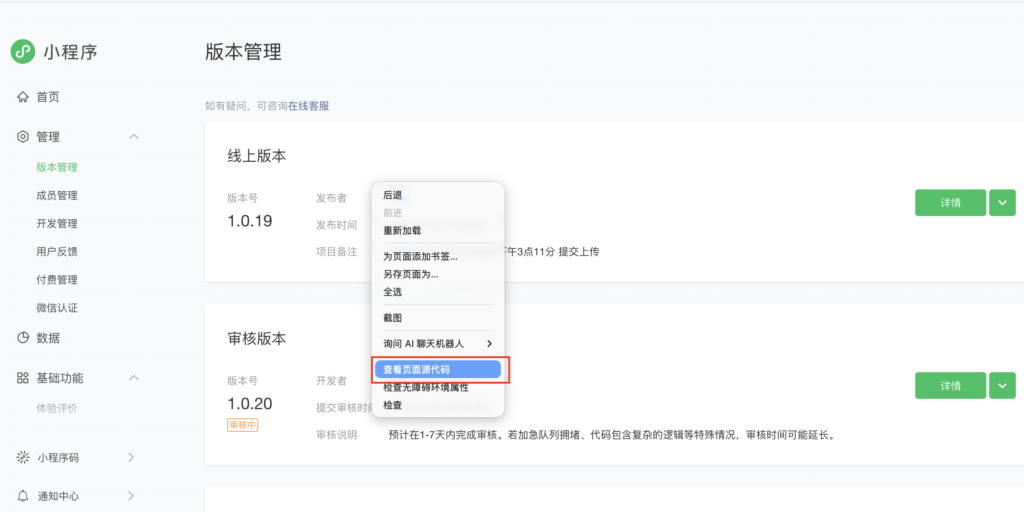The image size is (1024, 512).
Task: Expand the 通知中心 sidebar arrow
Action: click(x=131, y=496)
